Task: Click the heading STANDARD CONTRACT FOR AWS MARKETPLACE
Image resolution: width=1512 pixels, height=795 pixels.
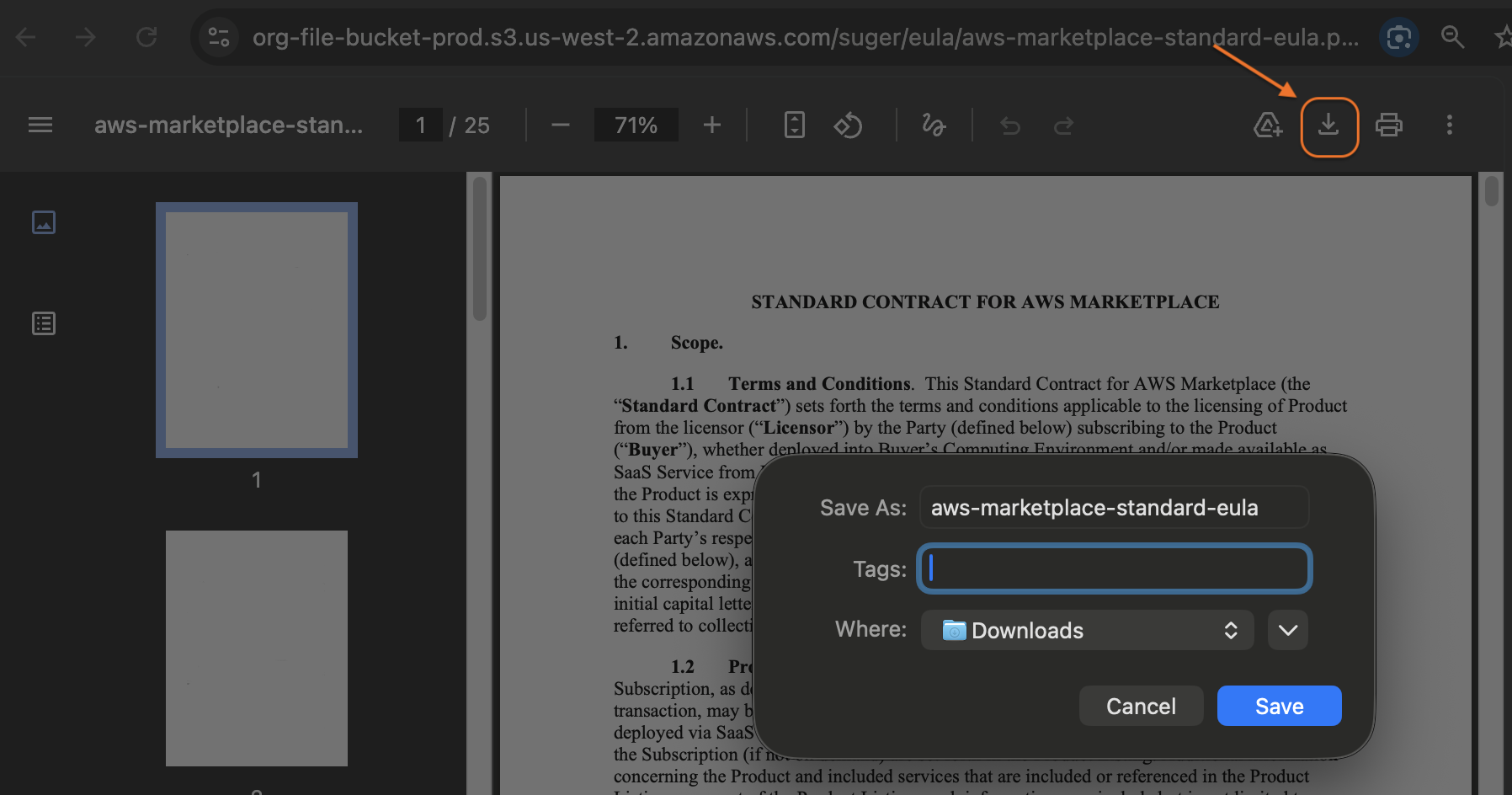Action: 985,301
